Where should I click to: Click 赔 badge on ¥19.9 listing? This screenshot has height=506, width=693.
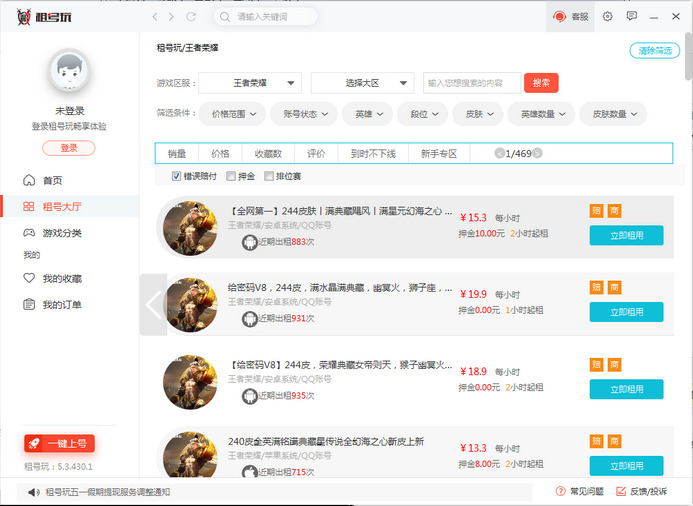pos(597,287)
